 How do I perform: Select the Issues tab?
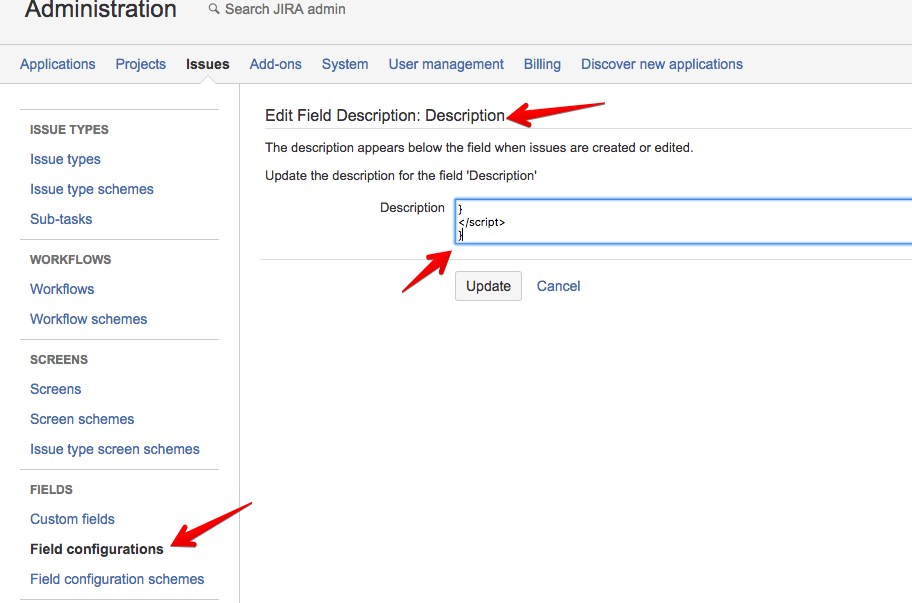click(208, 64)
